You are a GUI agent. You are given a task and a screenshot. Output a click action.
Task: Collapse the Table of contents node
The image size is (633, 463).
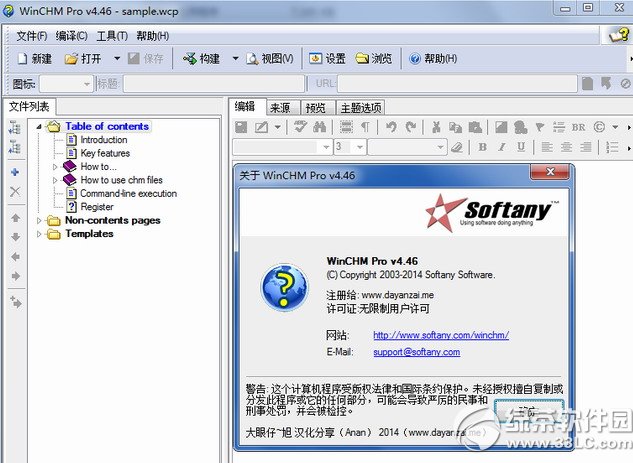39,126
